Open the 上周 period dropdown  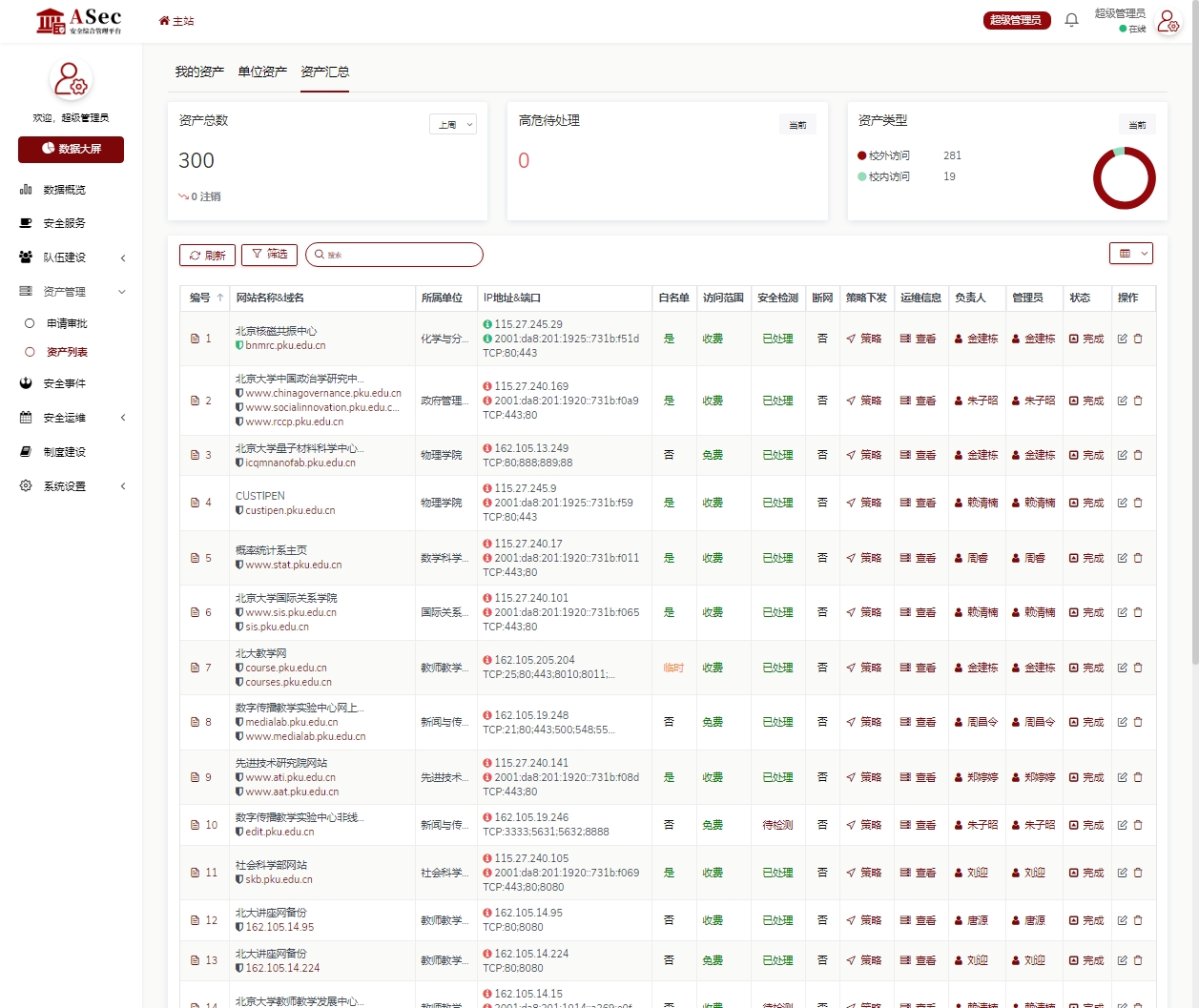pyautogui.click(x=452, y=125)
